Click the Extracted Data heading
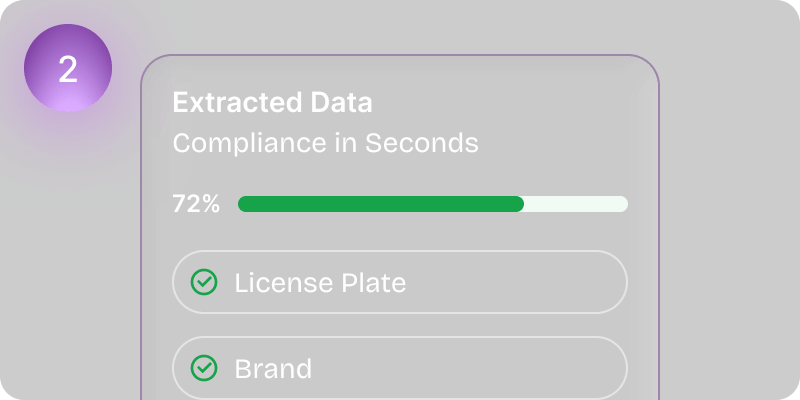 [272, 103]
